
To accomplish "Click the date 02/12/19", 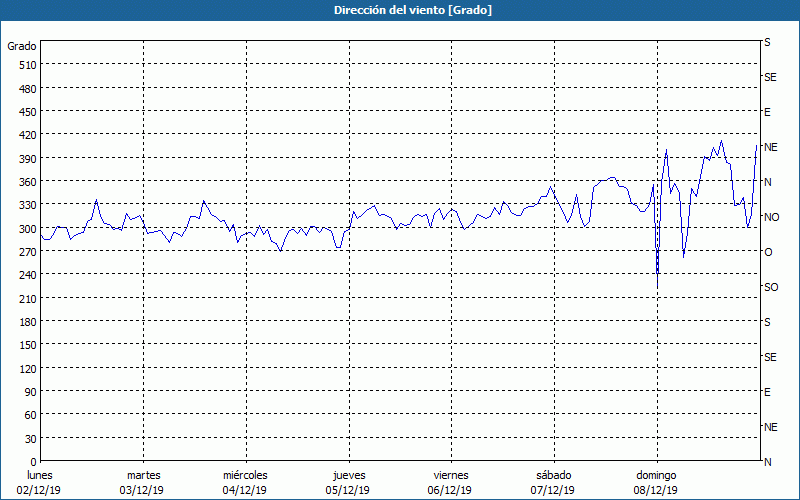I will pos(39,490).
